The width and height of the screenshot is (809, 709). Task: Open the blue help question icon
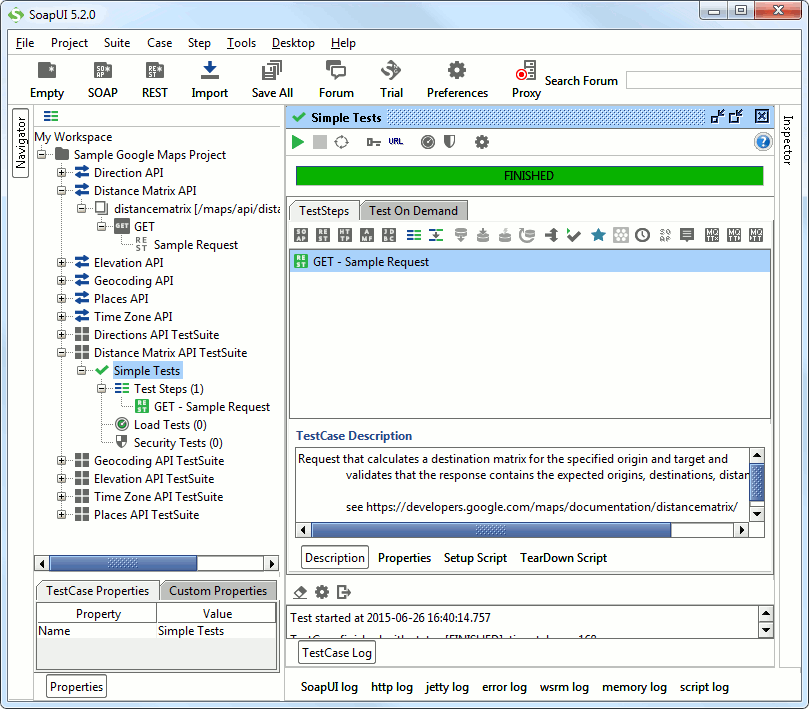tap(763, 142)
